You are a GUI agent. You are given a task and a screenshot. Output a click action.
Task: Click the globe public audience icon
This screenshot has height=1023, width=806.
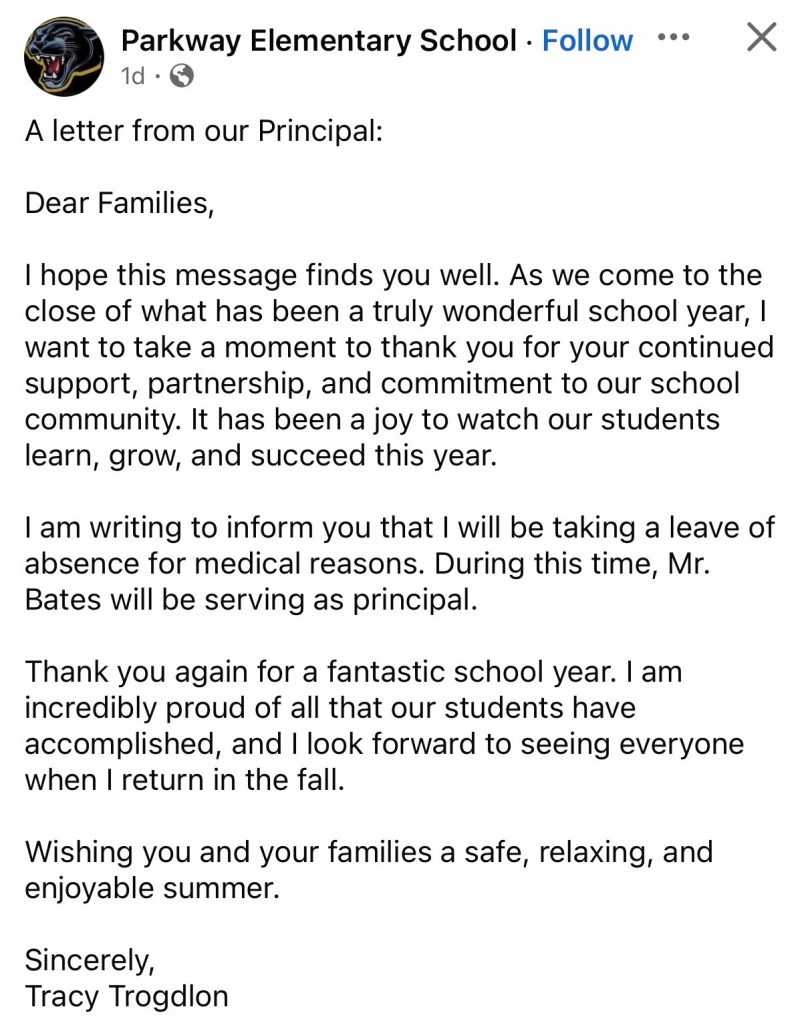tap(182, 75)
